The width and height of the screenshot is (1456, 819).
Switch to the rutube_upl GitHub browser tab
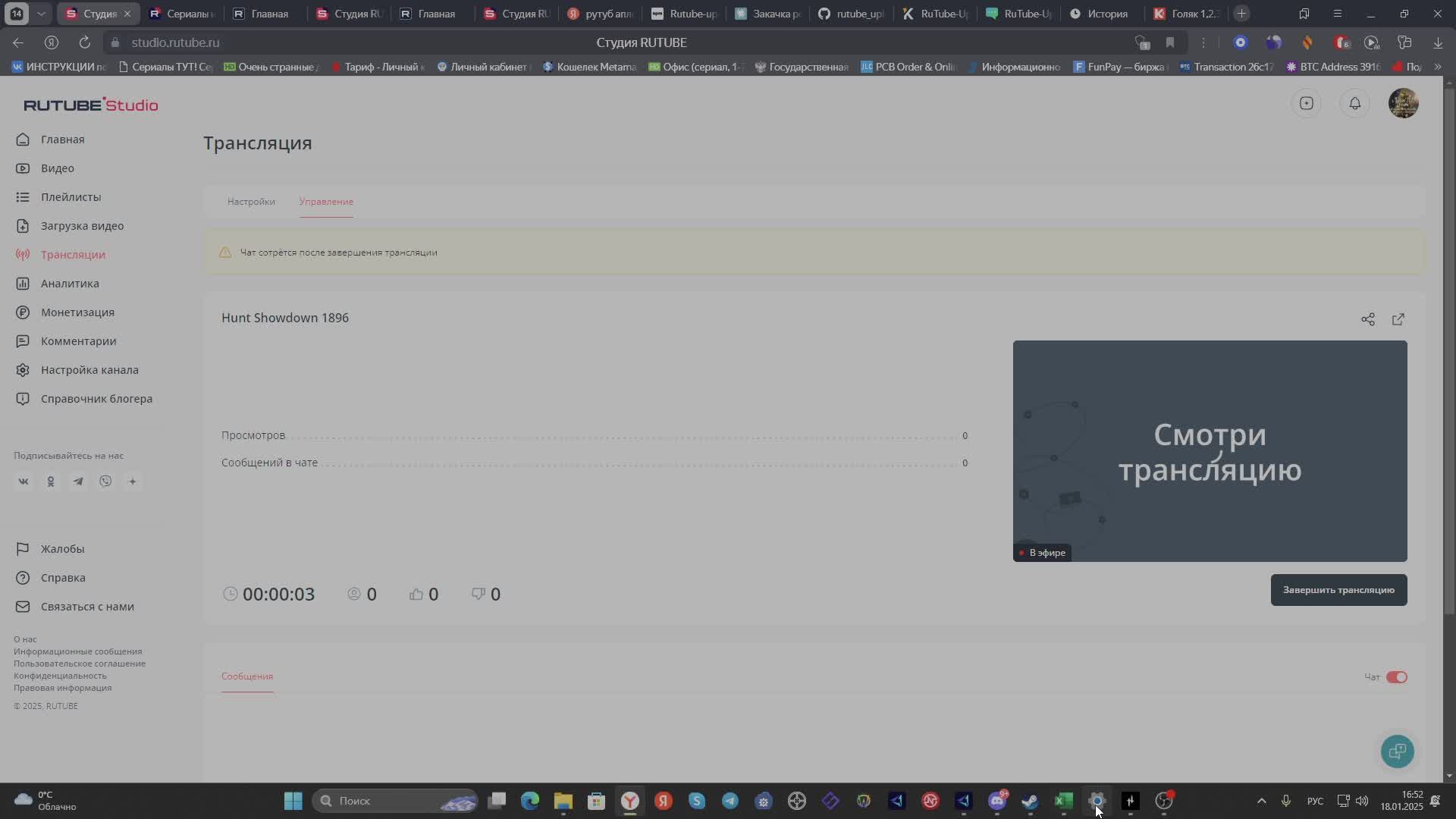852,14
